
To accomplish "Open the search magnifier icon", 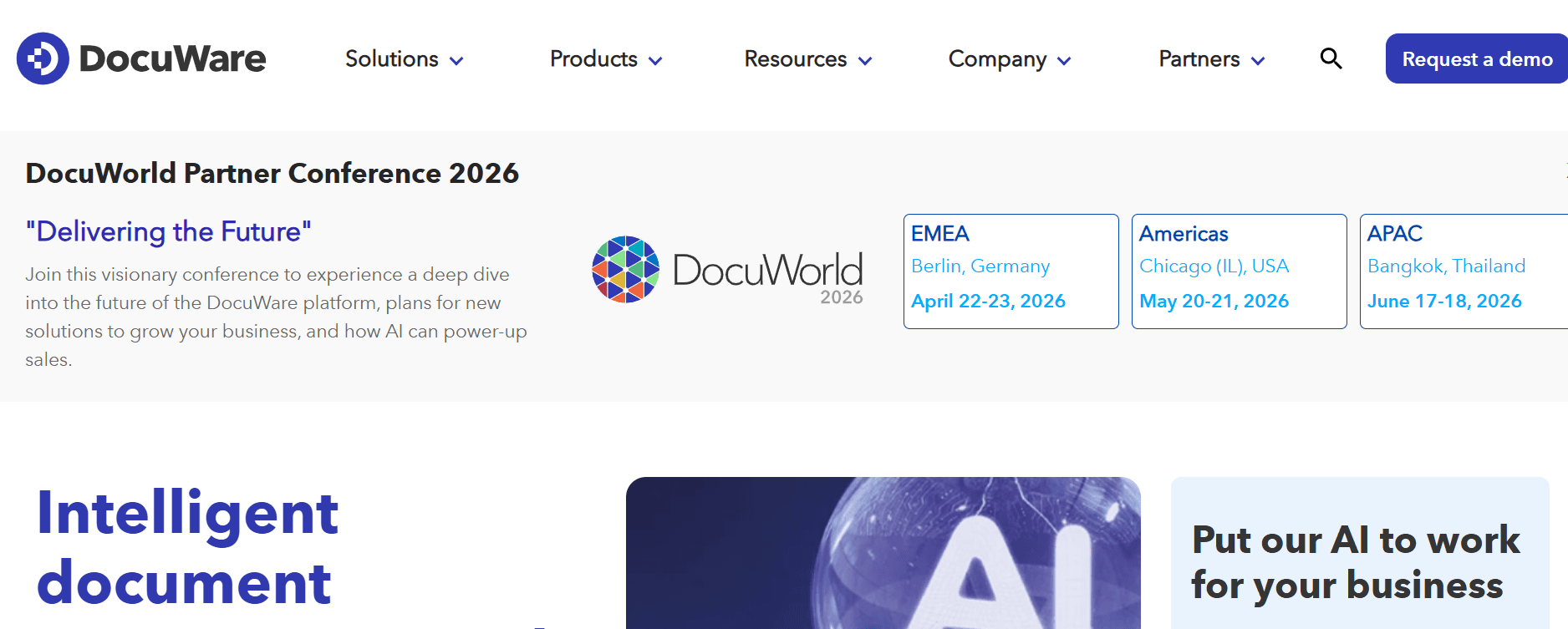I will tap(1331, 58).
